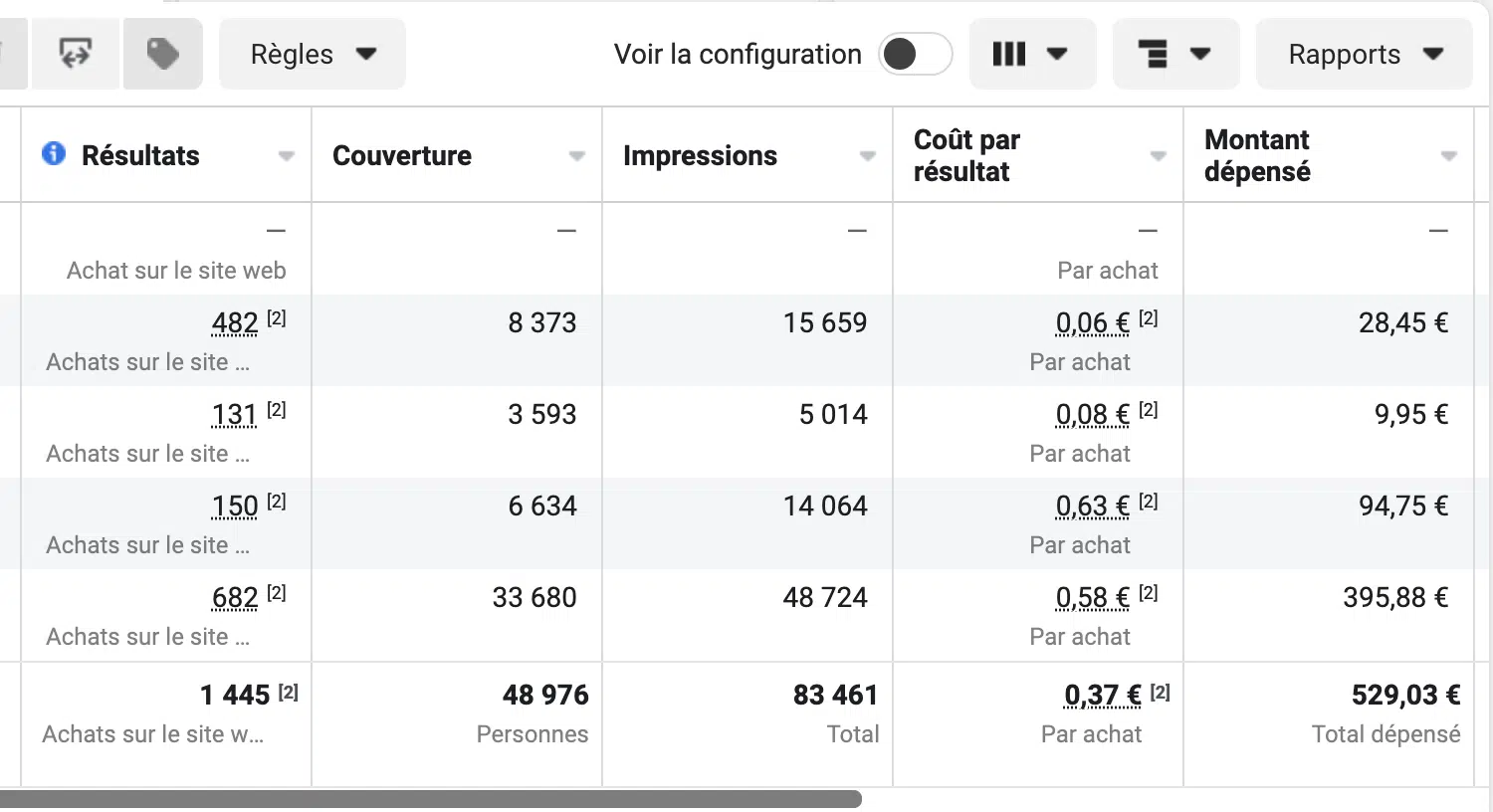Click the 0,63 € cost value

pyautogui.click(x=1092, y=507)
